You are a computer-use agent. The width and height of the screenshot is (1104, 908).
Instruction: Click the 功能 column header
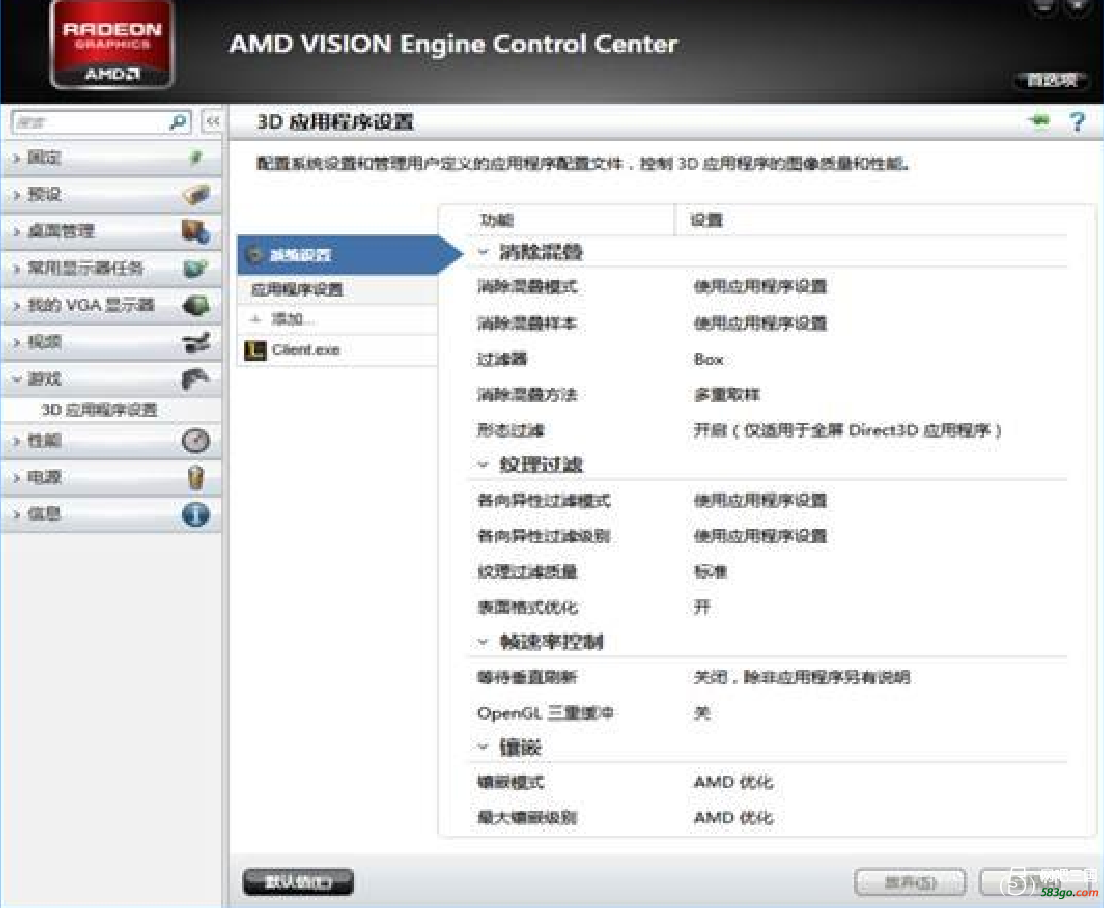point(496,220)
